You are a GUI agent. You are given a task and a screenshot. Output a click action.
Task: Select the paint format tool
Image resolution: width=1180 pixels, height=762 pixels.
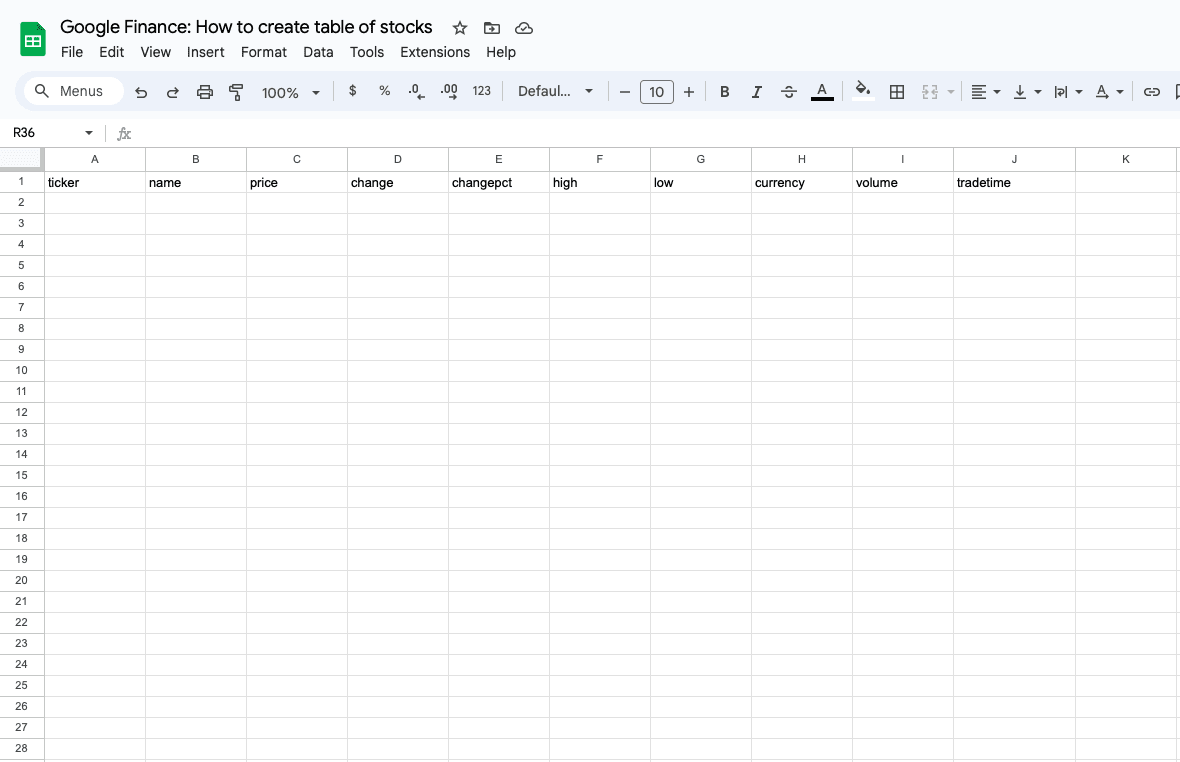click(236, 91)
